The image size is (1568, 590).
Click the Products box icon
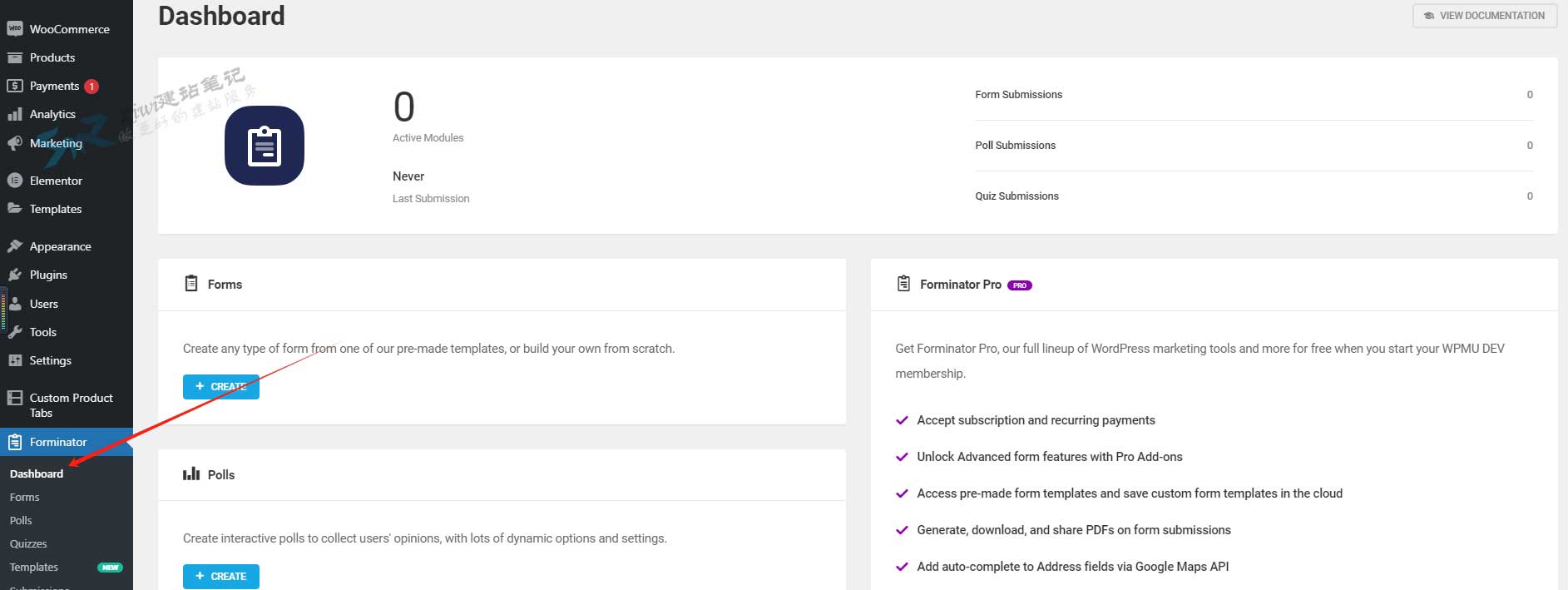tap(15, 57)
